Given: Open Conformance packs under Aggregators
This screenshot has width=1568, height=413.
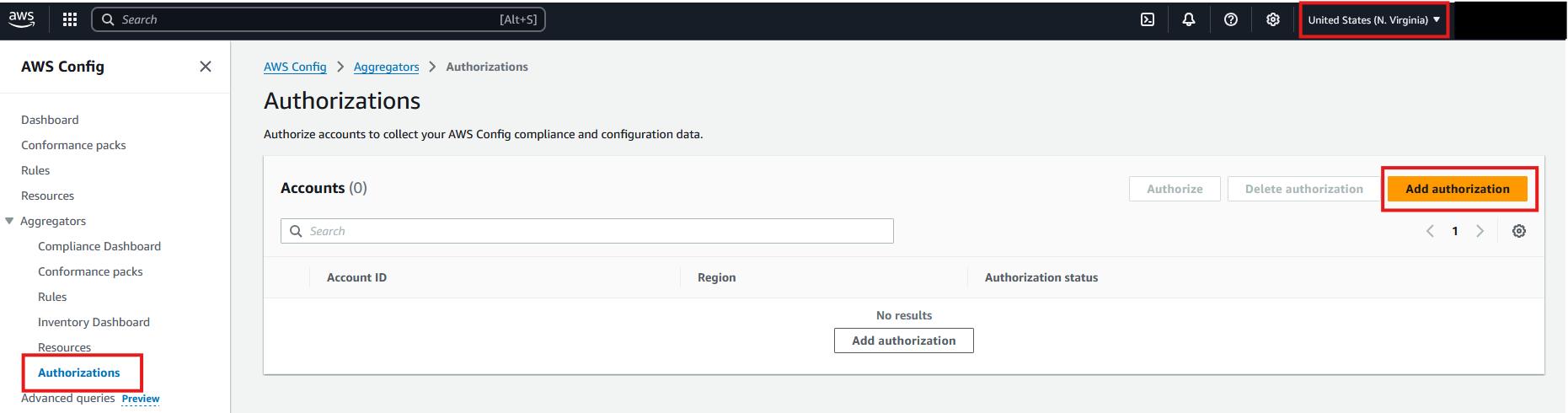Looking at the screenshot, I should tap(90, 271).
